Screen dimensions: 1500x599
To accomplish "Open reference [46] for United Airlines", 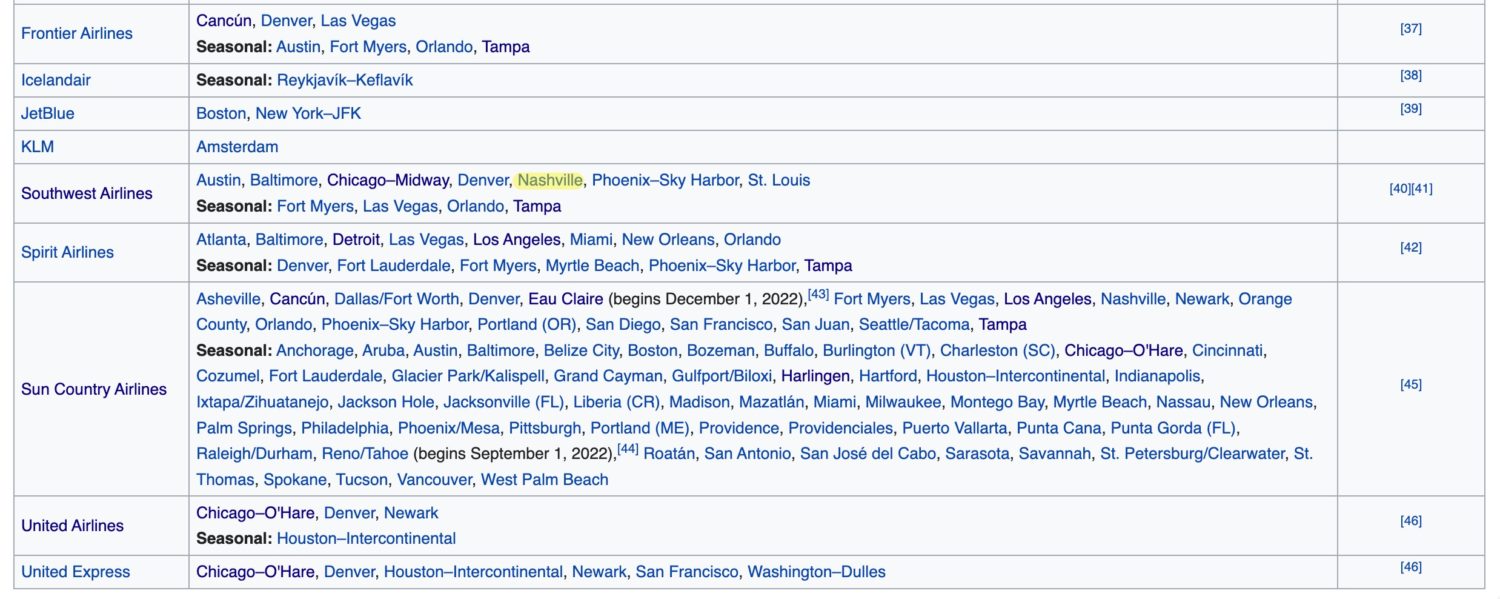I will (x=1409, y=519).
